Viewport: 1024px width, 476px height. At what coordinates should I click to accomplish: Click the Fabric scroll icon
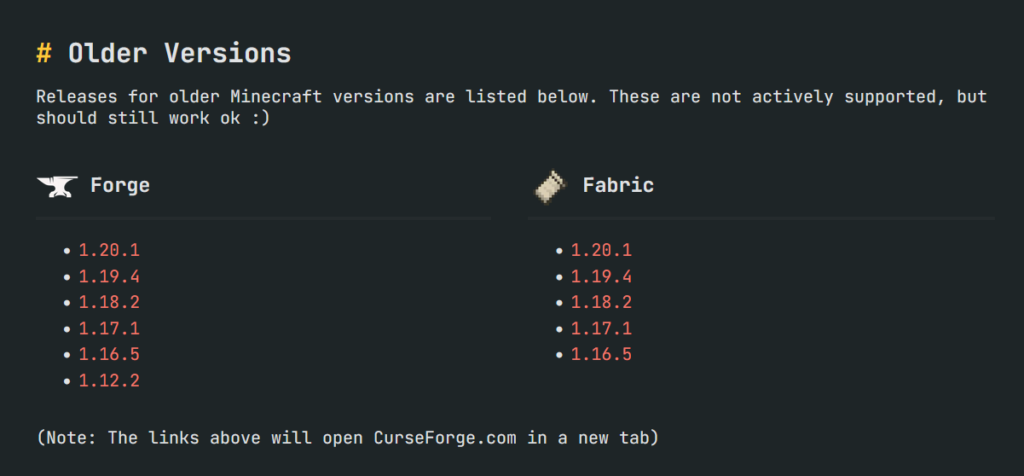pos(550,186)
